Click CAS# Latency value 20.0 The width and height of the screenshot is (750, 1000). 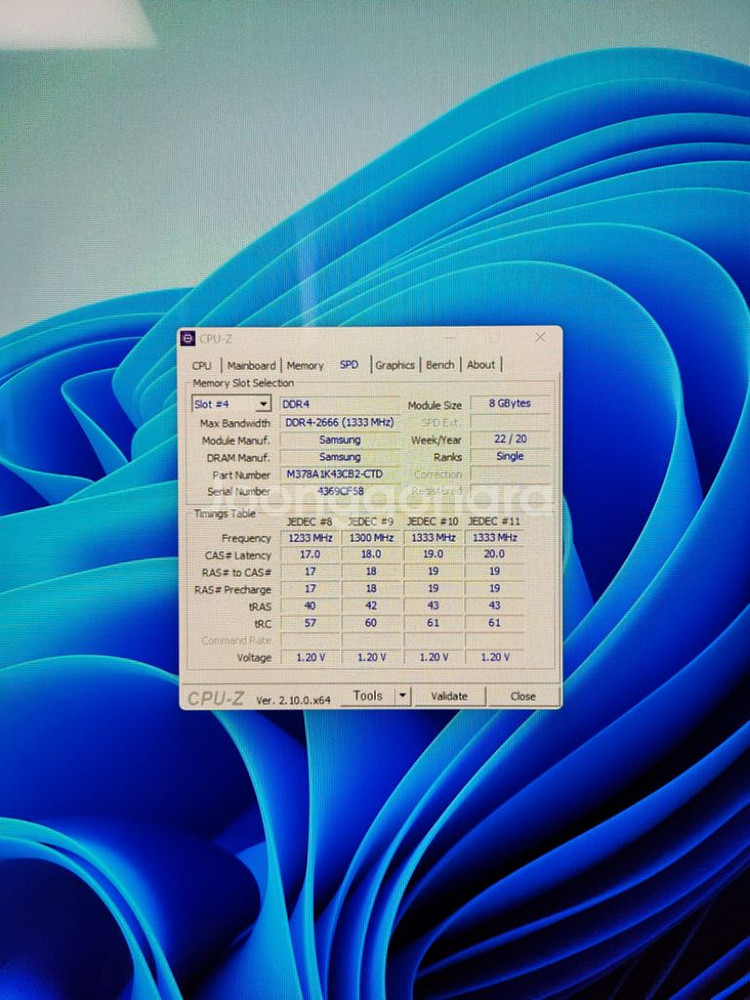(x=494, y=554)
